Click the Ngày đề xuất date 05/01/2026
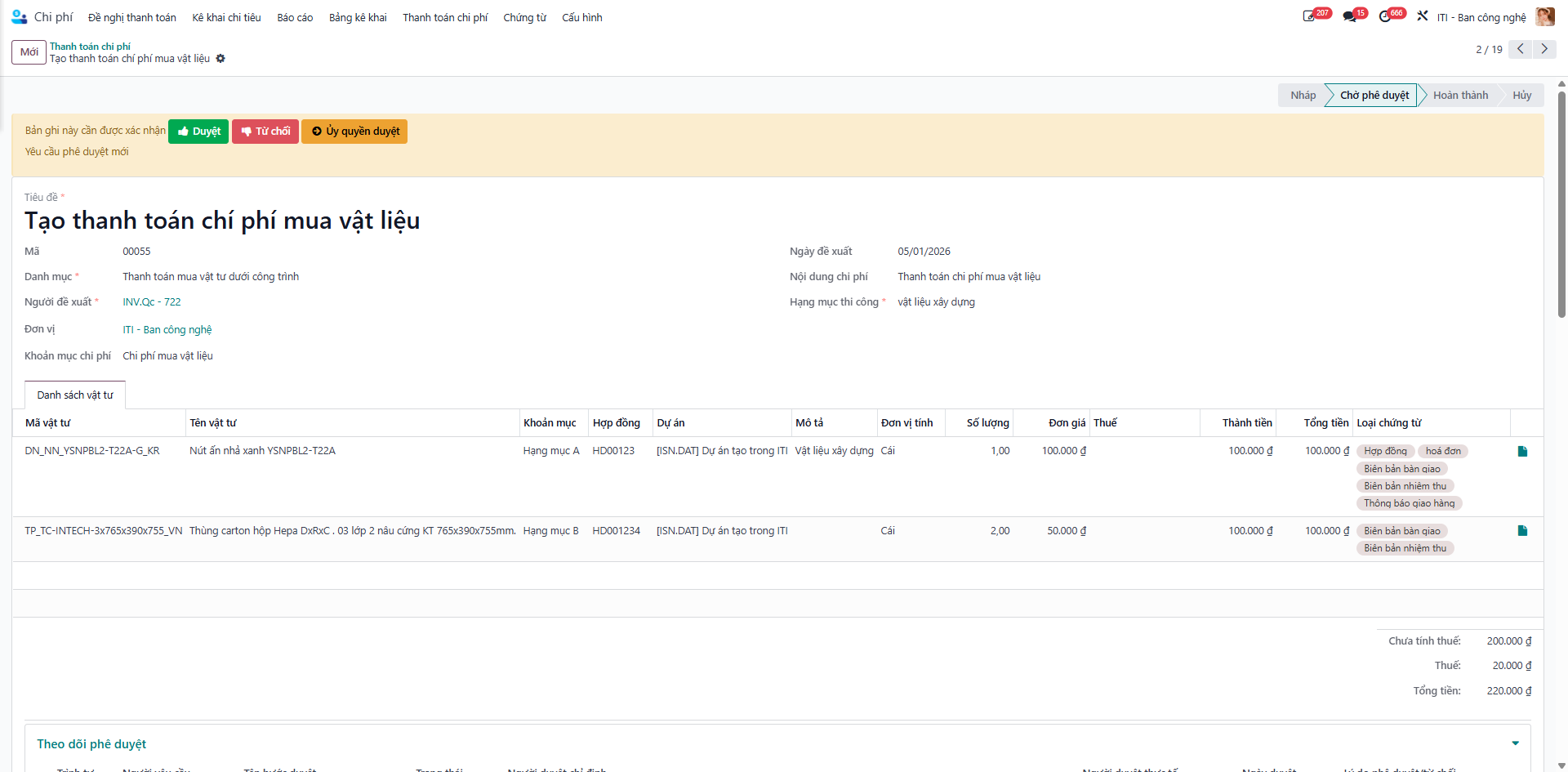Viewport: 1568px width, 772px height. [x=924, y=252]
